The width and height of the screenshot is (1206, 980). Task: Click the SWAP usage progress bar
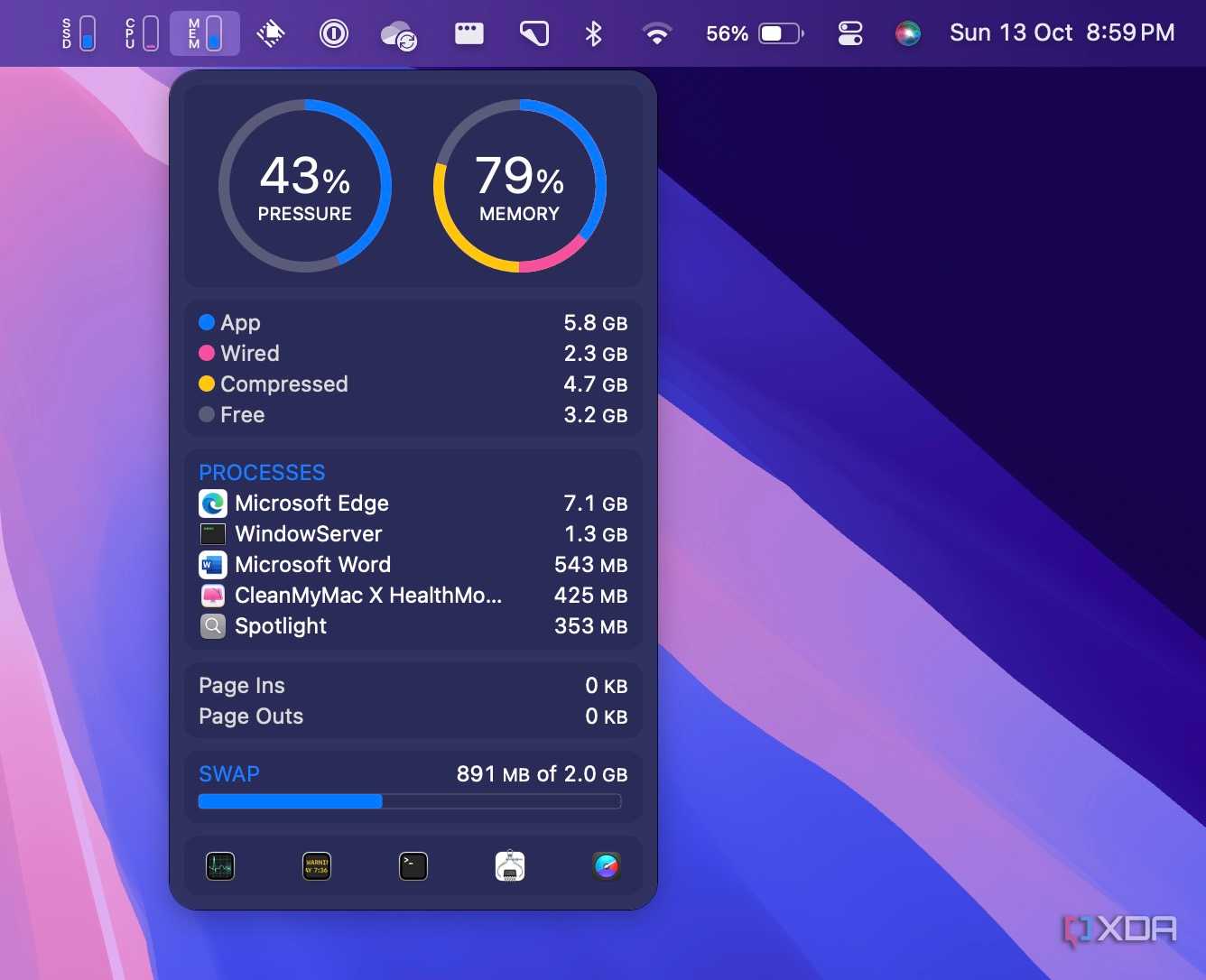pyautogui.click(x=410, y=801)
